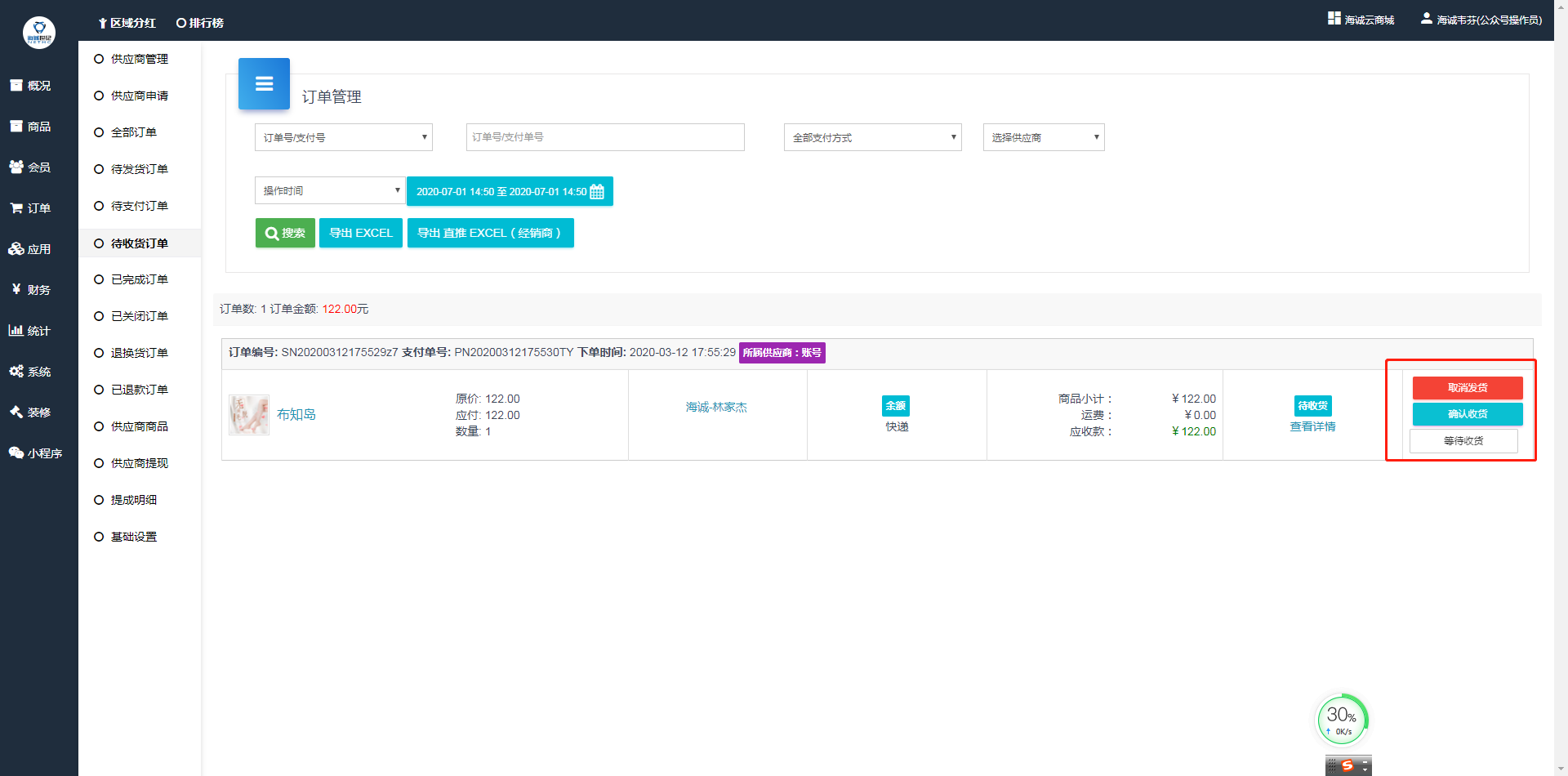Click the 下单时间 2020-03-12 17:55:29 text

tap(657, 352)
